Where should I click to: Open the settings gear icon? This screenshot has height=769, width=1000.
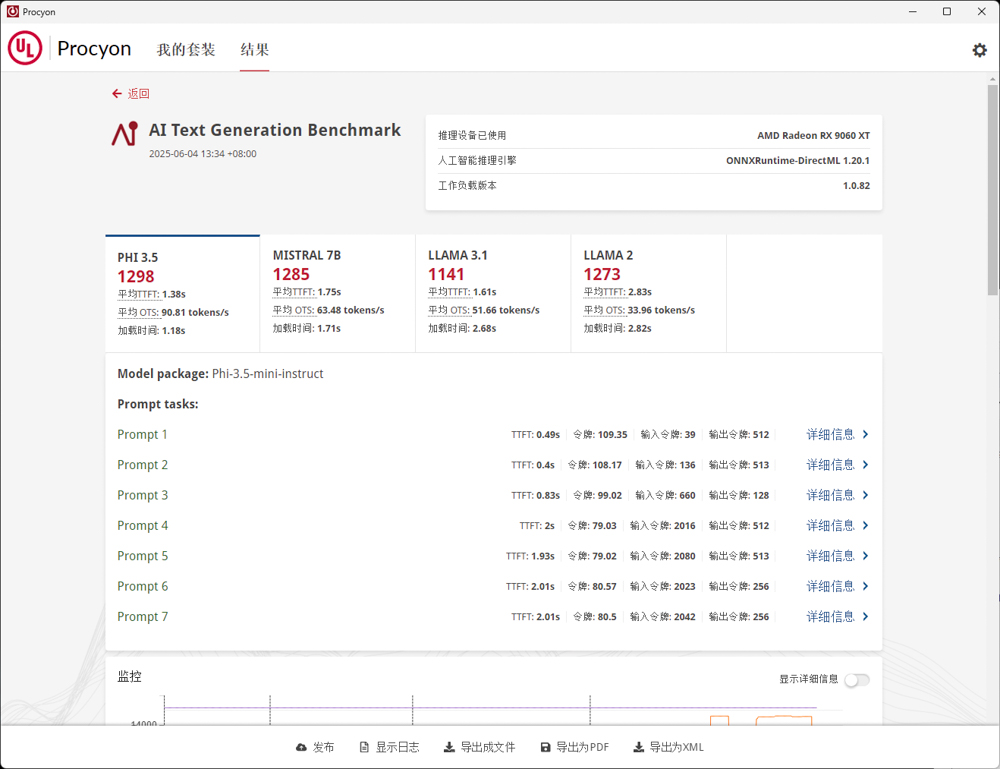pos(980,50)
